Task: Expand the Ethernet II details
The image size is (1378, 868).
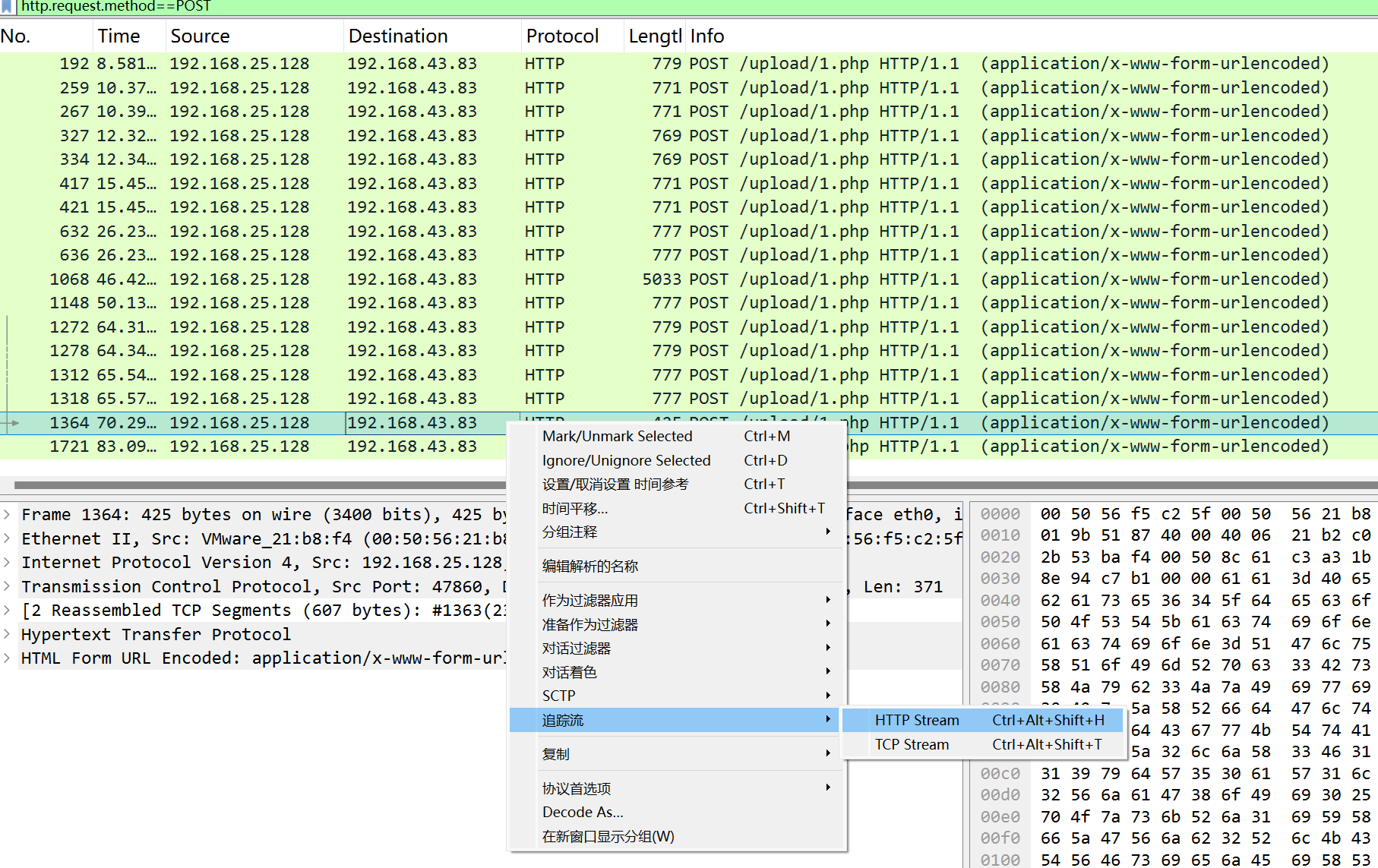Action: 7,538
